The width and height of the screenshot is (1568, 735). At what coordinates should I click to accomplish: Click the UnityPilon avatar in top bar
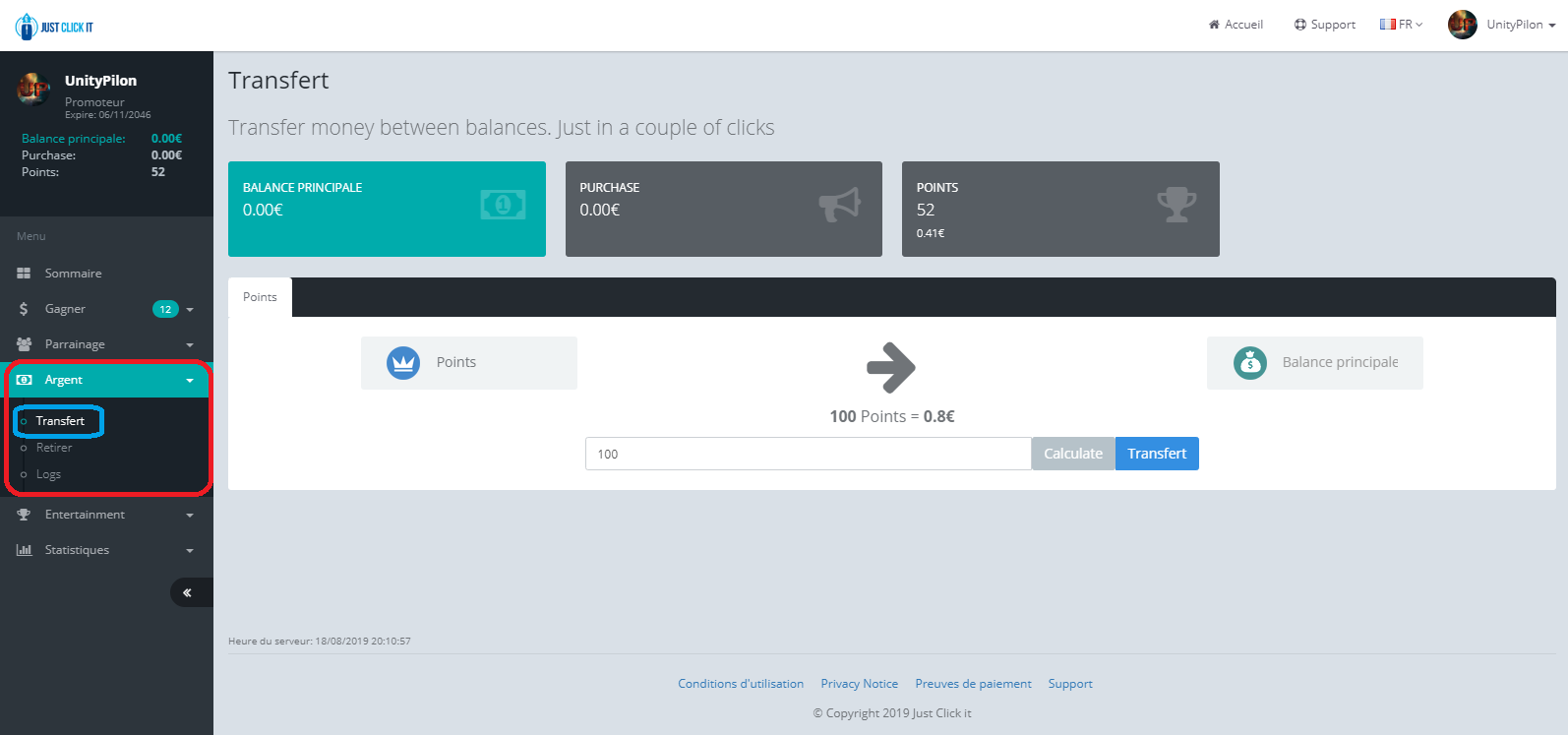tap(1462, 25)
